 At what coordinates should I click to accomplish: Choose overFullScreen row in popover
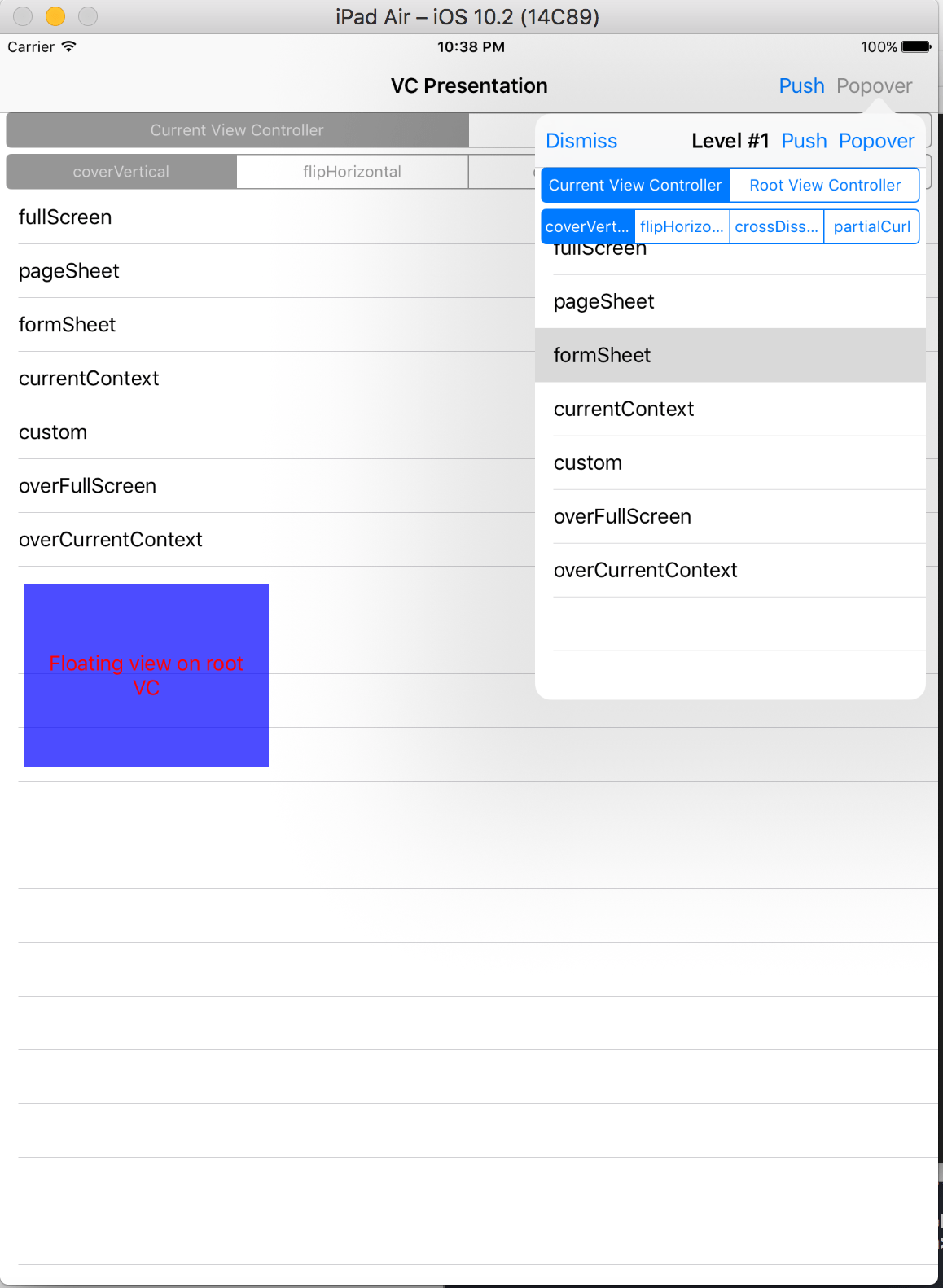point(730,517)
